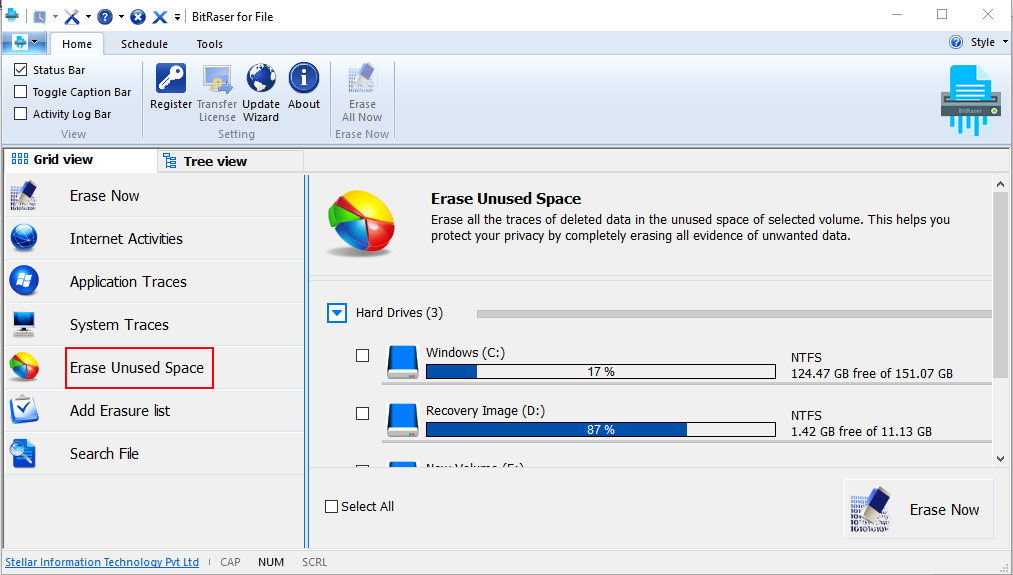Click the help icon next to Style
The width and height of the screenshot is (1013, 575).
[956, 42]
